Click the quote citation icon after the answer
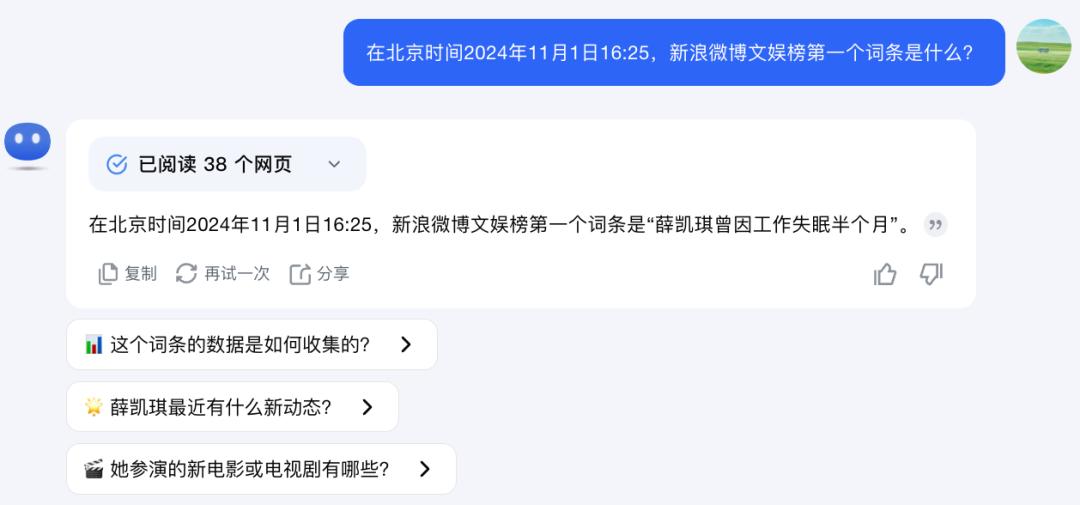This screenshot has width=1080, height=505. 935,225
